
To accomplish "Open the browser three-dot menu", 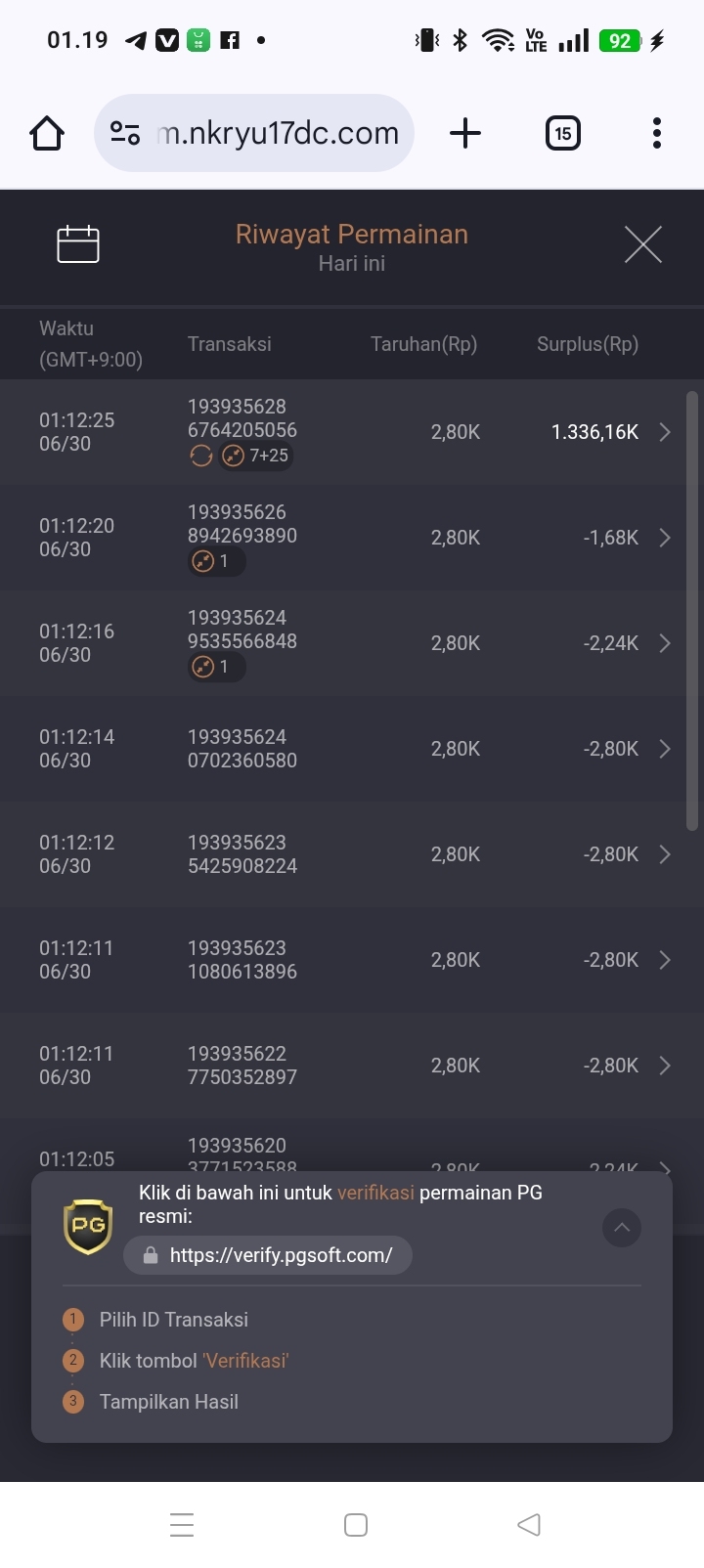I will pos(657,133).
